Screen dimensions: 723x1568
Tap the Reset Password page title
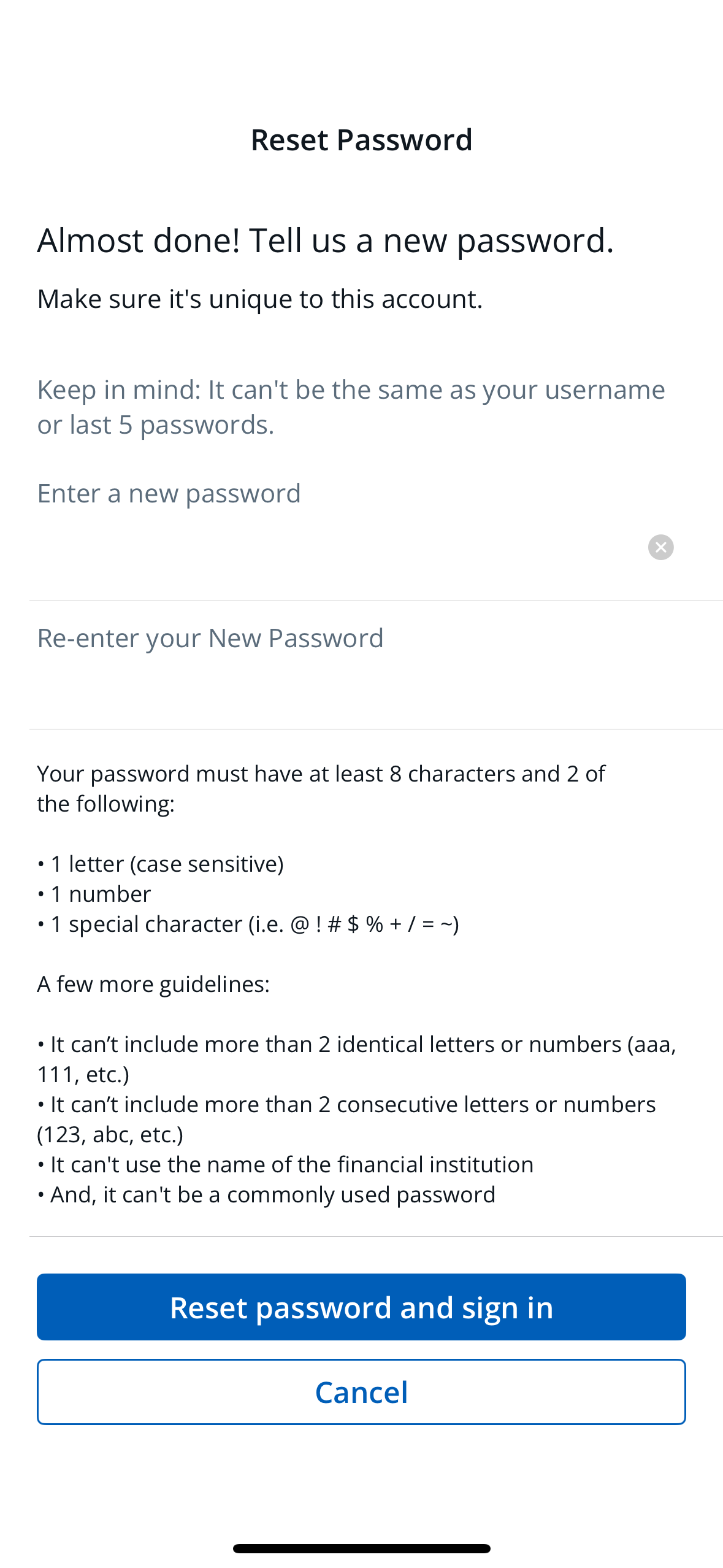[x=361, y=140]
